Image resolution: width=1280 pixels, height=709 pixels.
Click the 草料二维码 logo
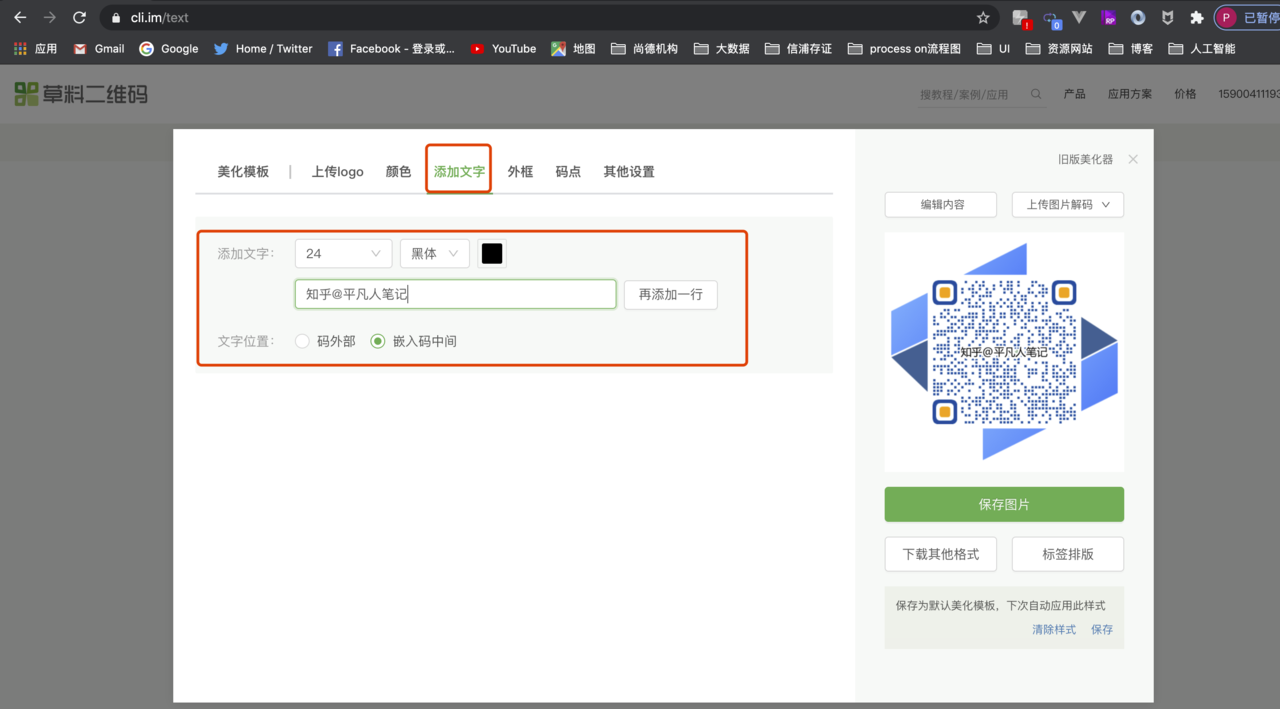(x=82, y=94)
